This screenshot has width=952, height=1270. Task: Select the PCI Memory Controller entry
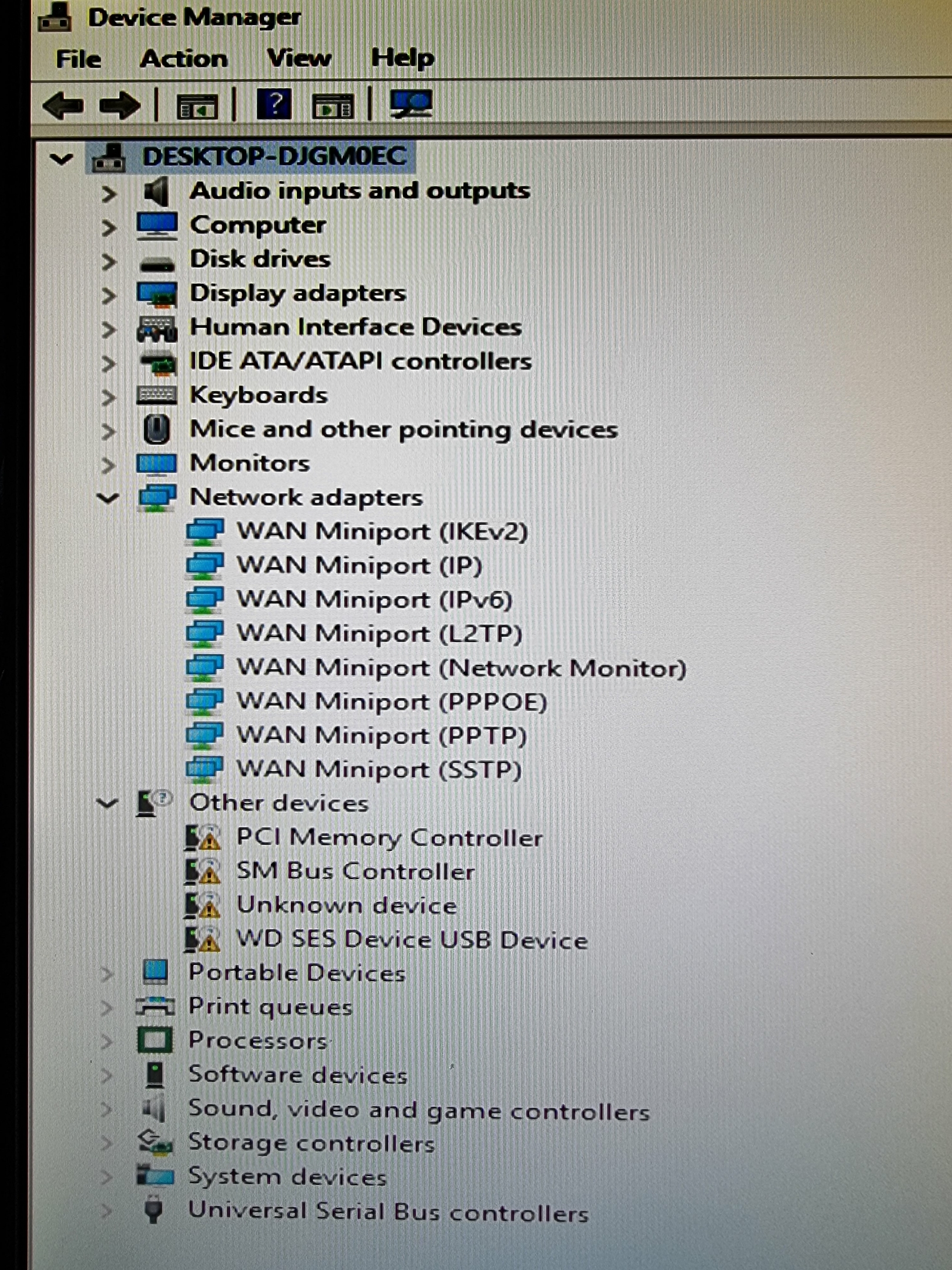coord(389,838)
